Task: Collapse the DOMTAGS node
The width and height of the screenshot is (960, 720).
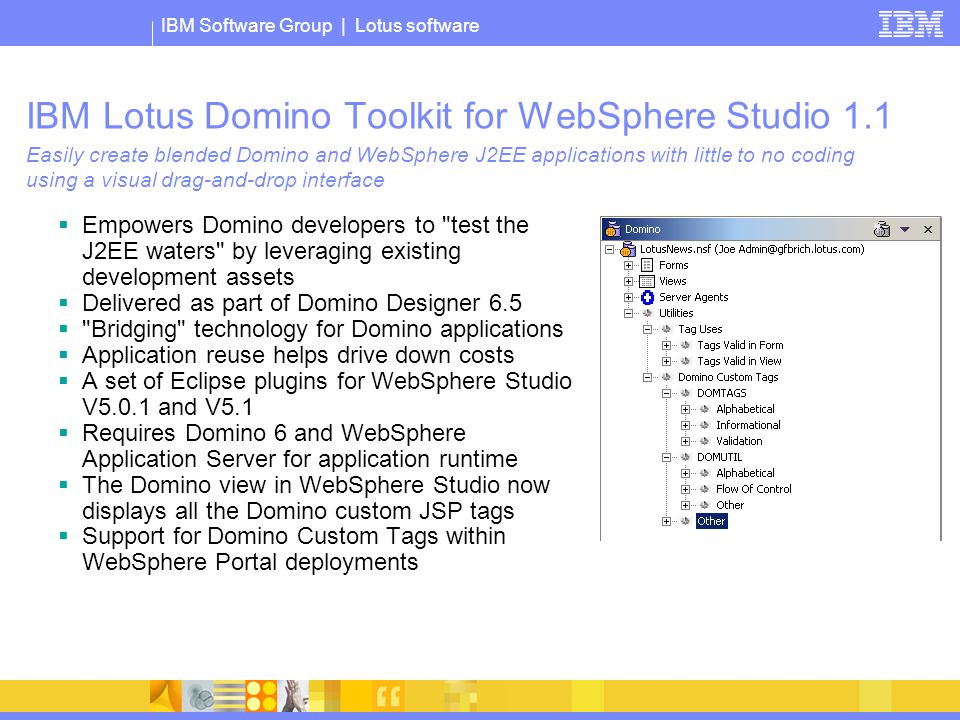Action: coord(666,393)
